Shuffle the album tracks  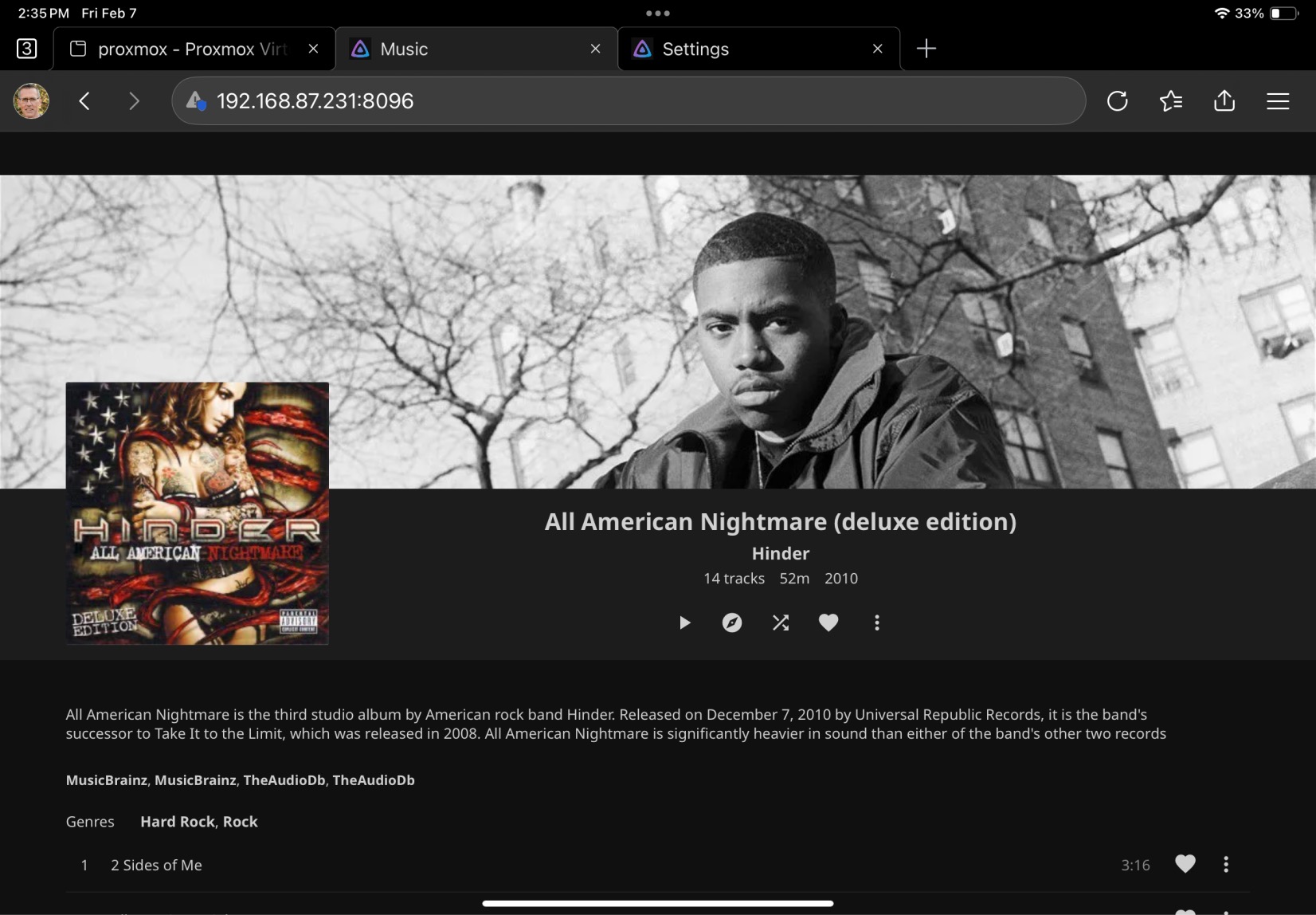pos(781,622)
